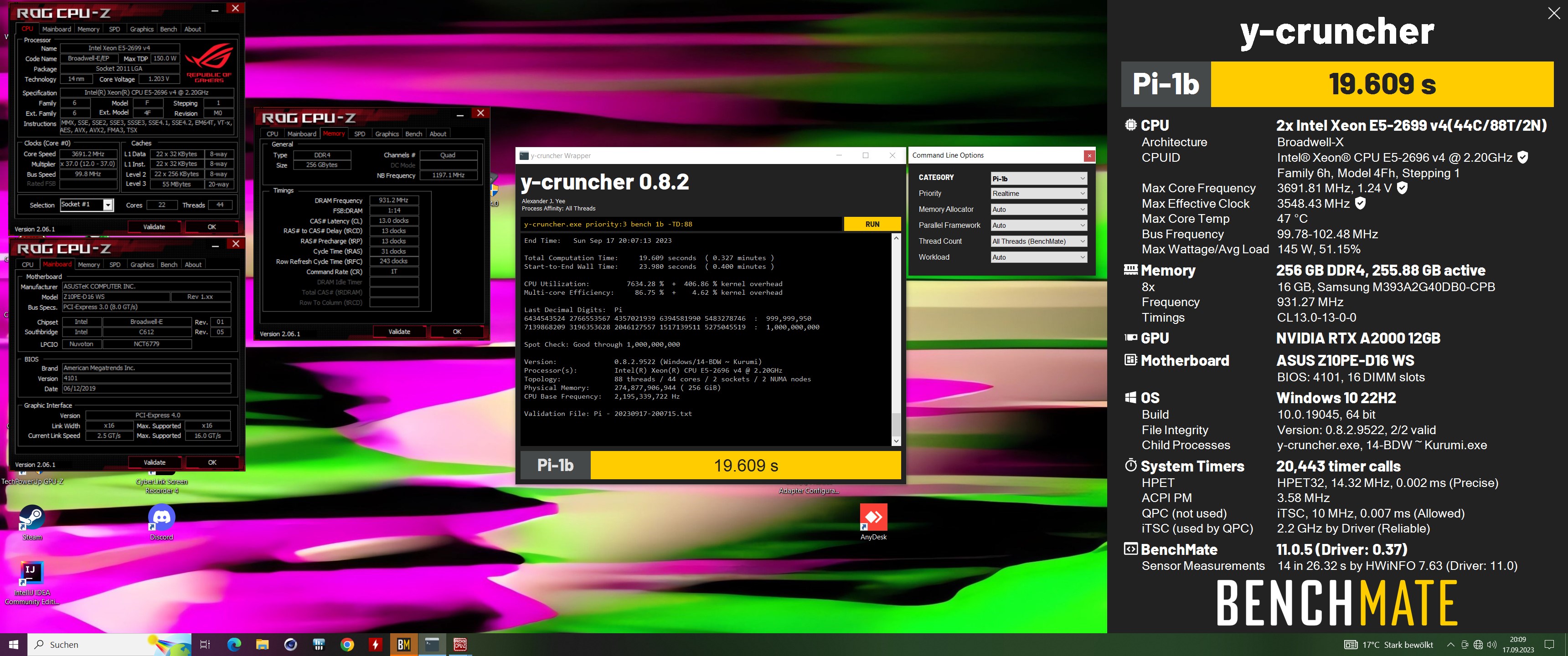Click the yellow RUN button
Viewport: 1568px width, 656px height.
[872, 225]
